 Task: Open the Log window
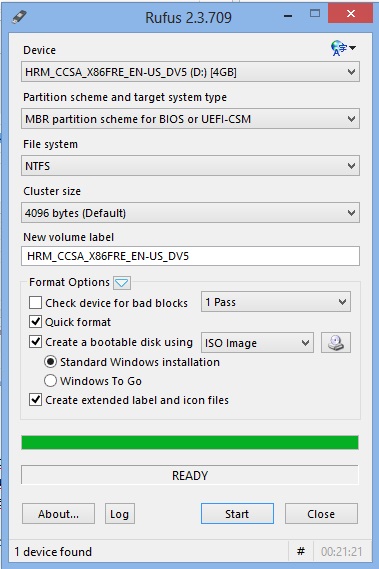119,513
